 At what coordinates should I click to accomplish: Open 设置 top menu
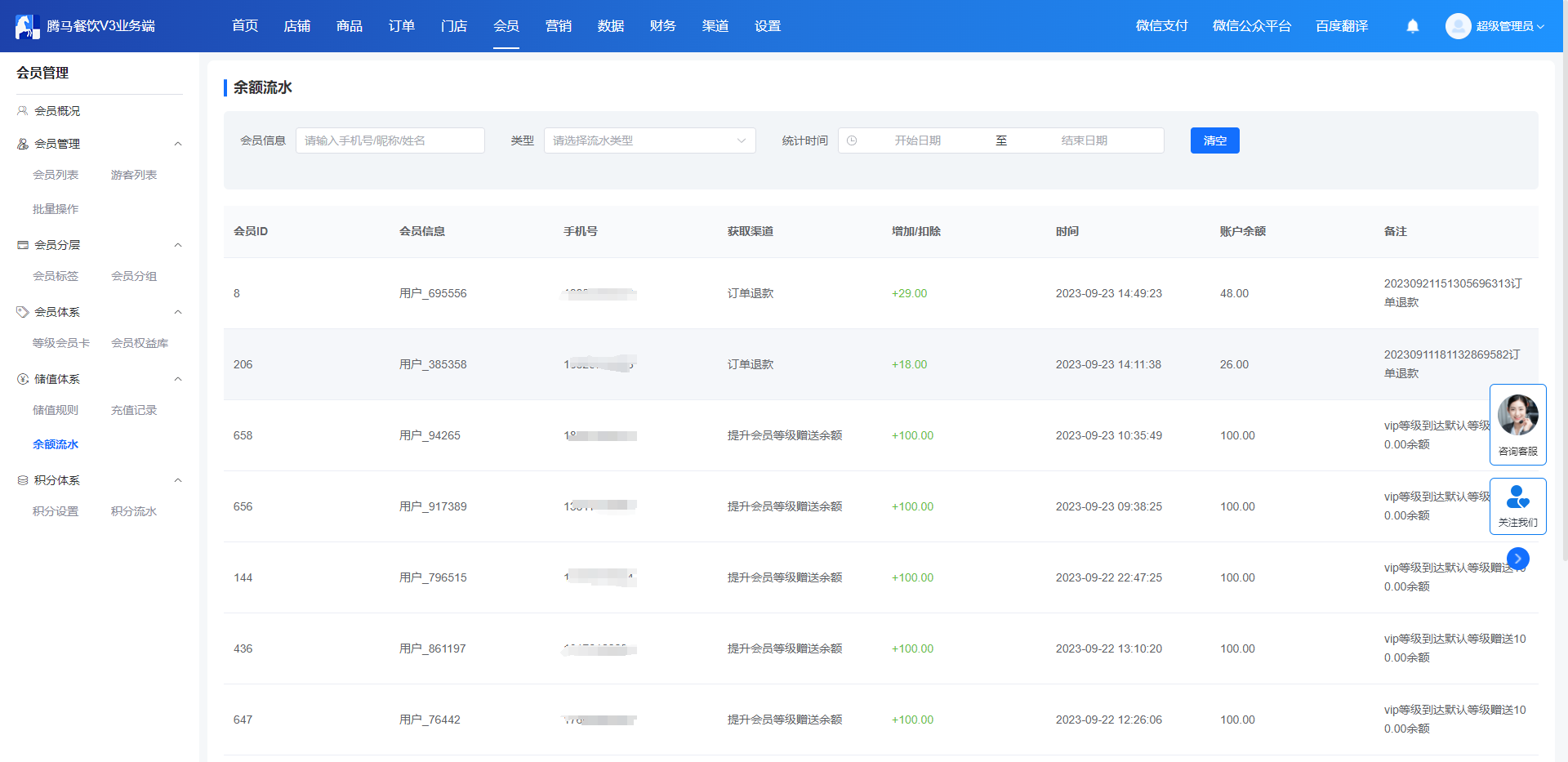[768, 26]
